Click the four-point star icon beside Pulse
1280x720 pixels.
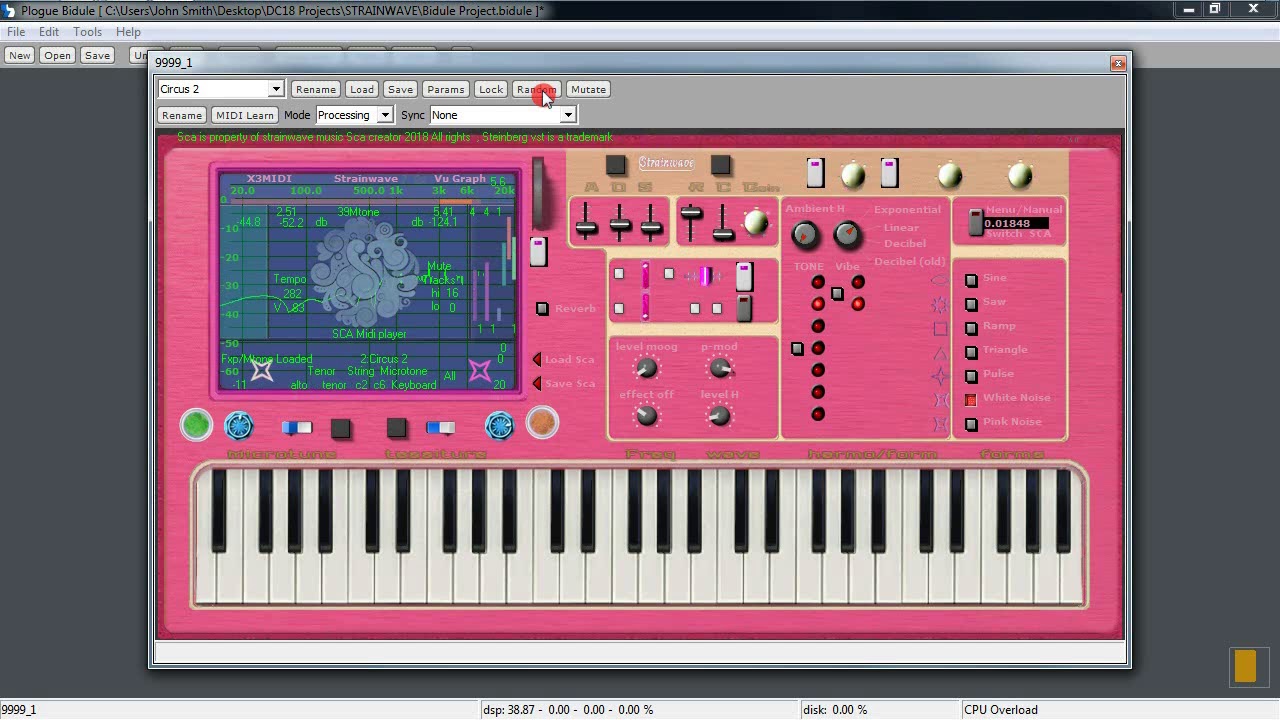(940, 376)
